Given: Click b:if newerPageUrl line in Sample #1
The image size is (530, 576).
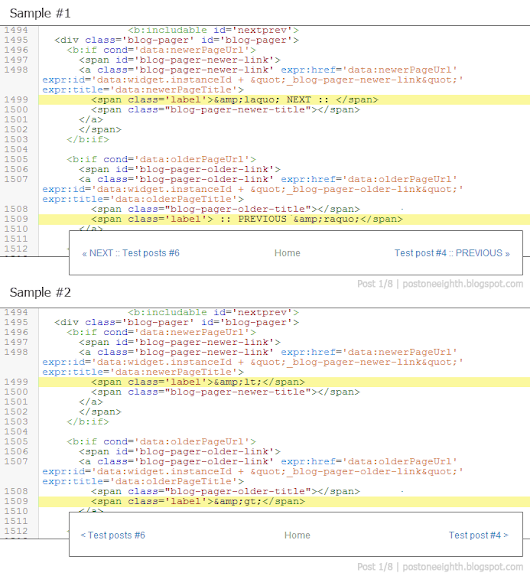Looking at the screenshot, I should tap(161, 50).
